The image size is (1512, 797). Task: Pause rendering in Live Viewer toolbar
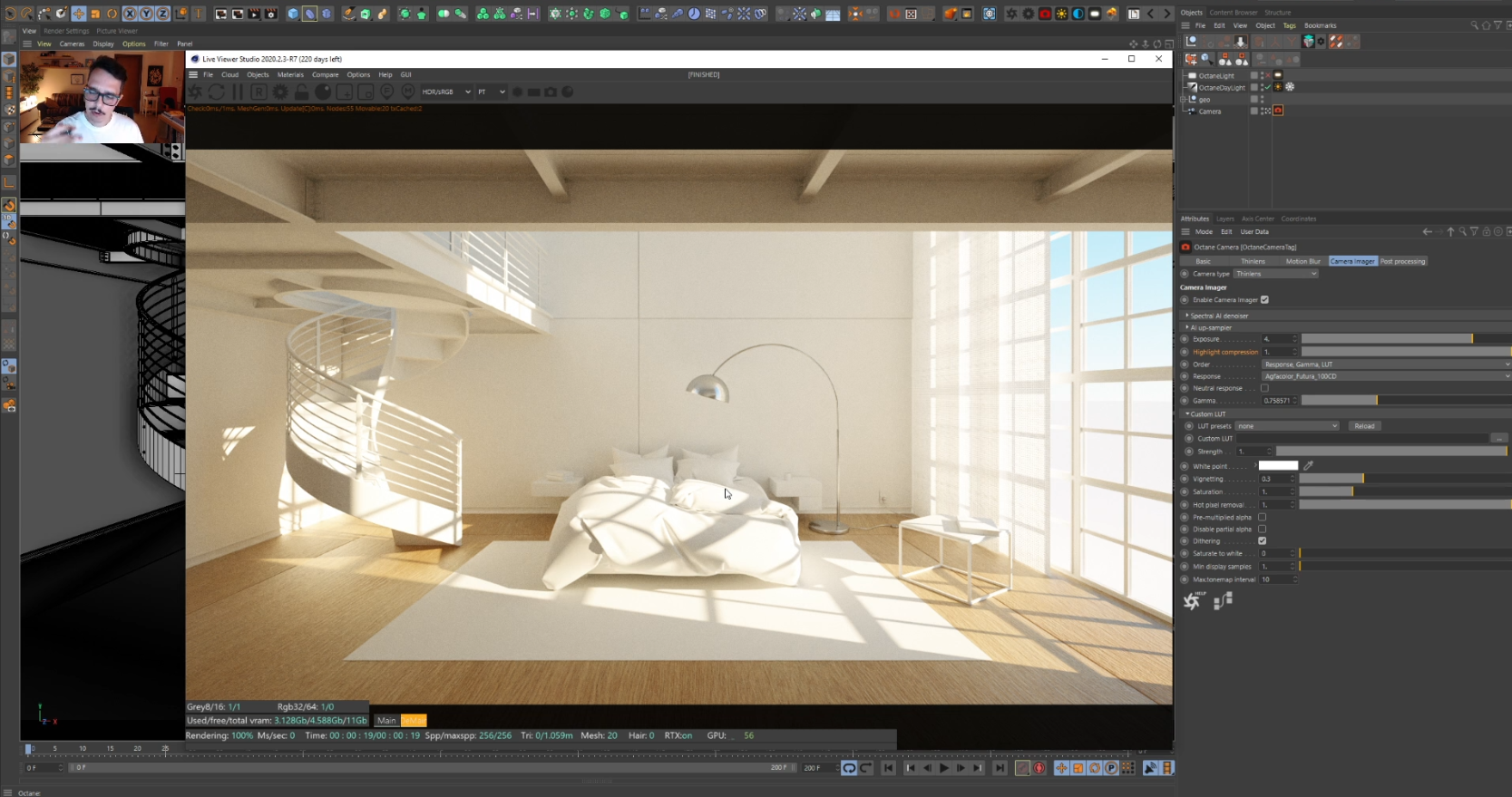(238, 92)
